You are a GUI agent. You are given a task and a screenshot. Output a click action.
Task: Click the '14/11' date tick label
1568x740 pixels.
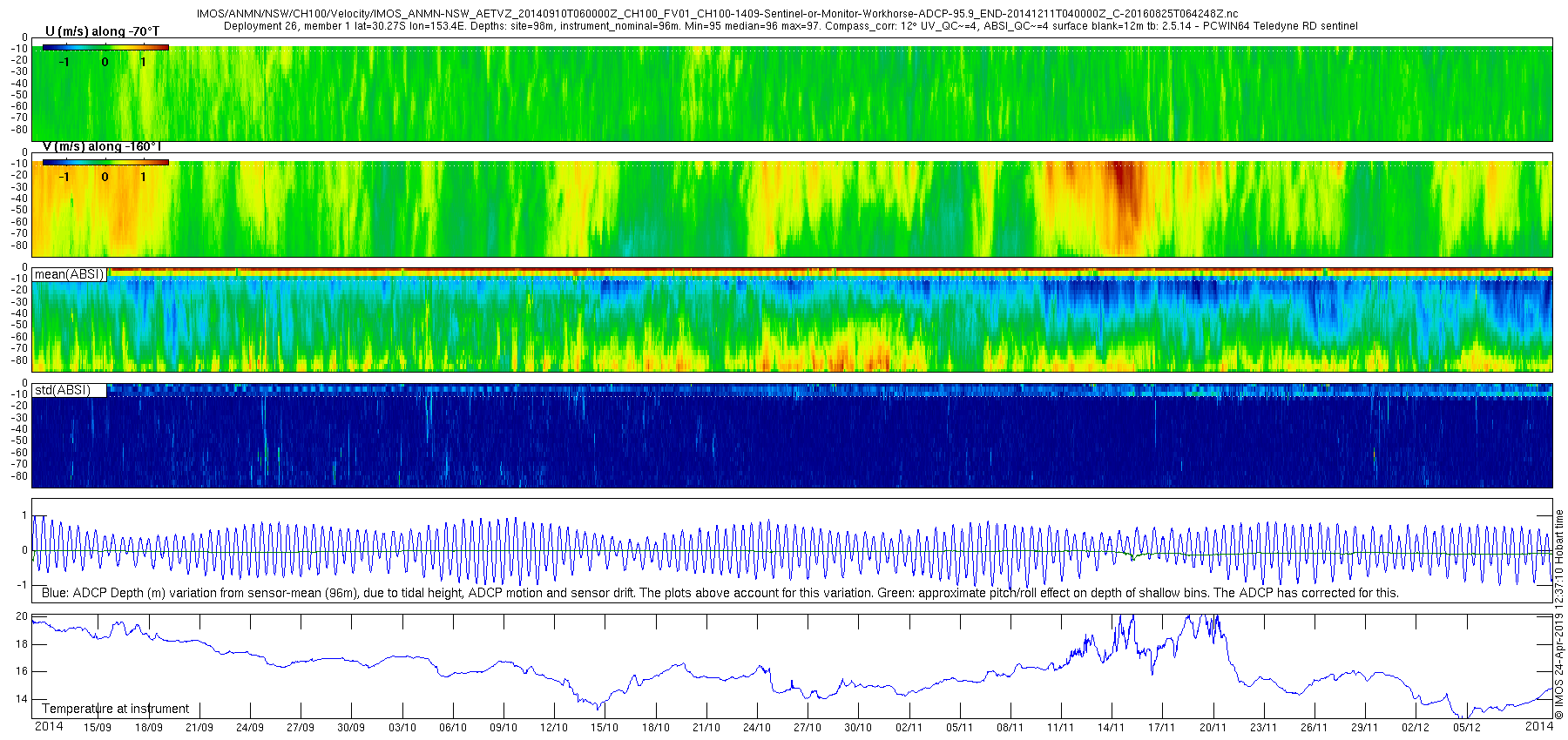pyautogui.click(x=1111, y=728)
